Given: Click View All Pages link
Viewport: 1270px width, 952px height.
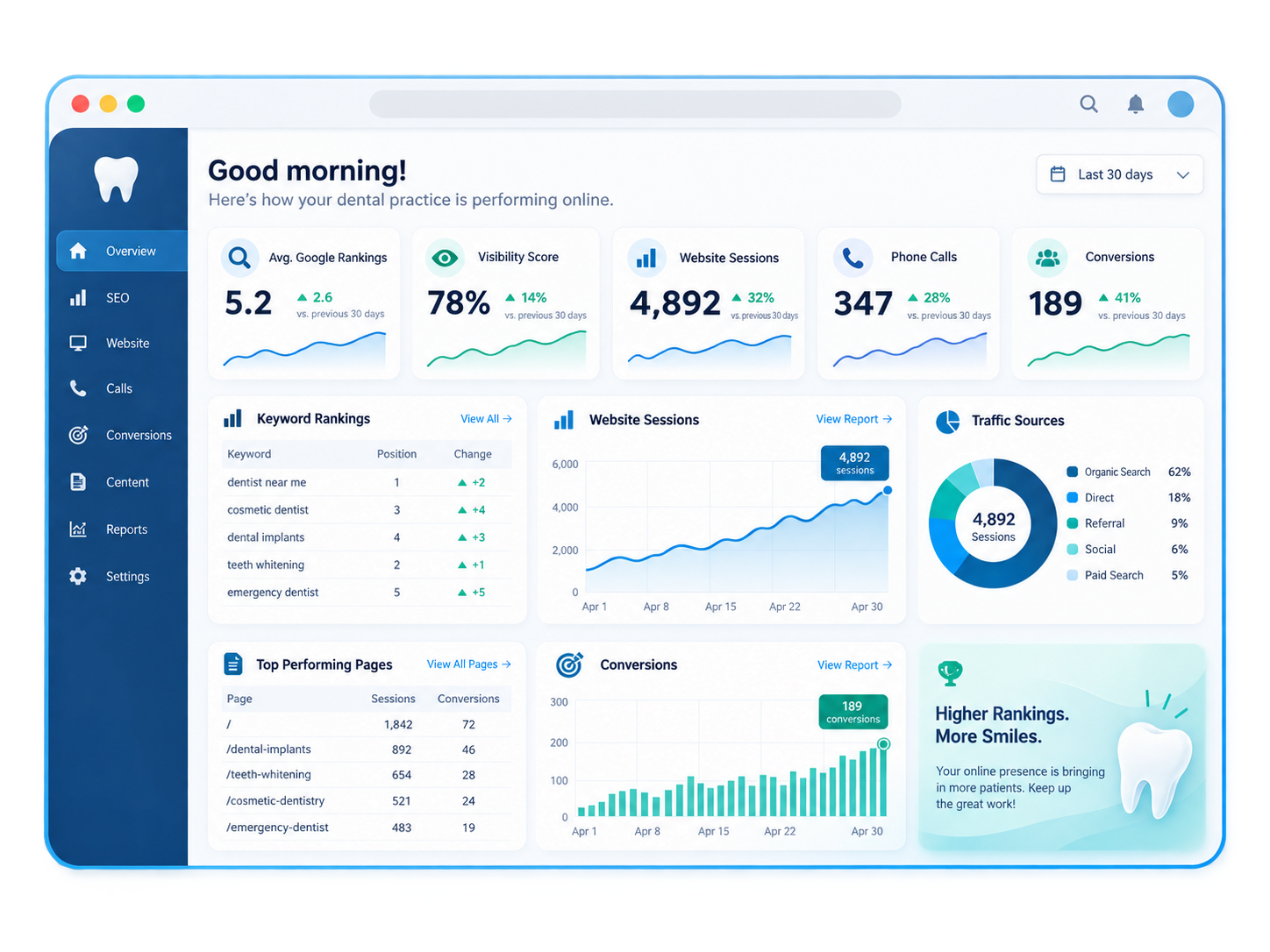Looking at the screenshot, I should point(469,664).
